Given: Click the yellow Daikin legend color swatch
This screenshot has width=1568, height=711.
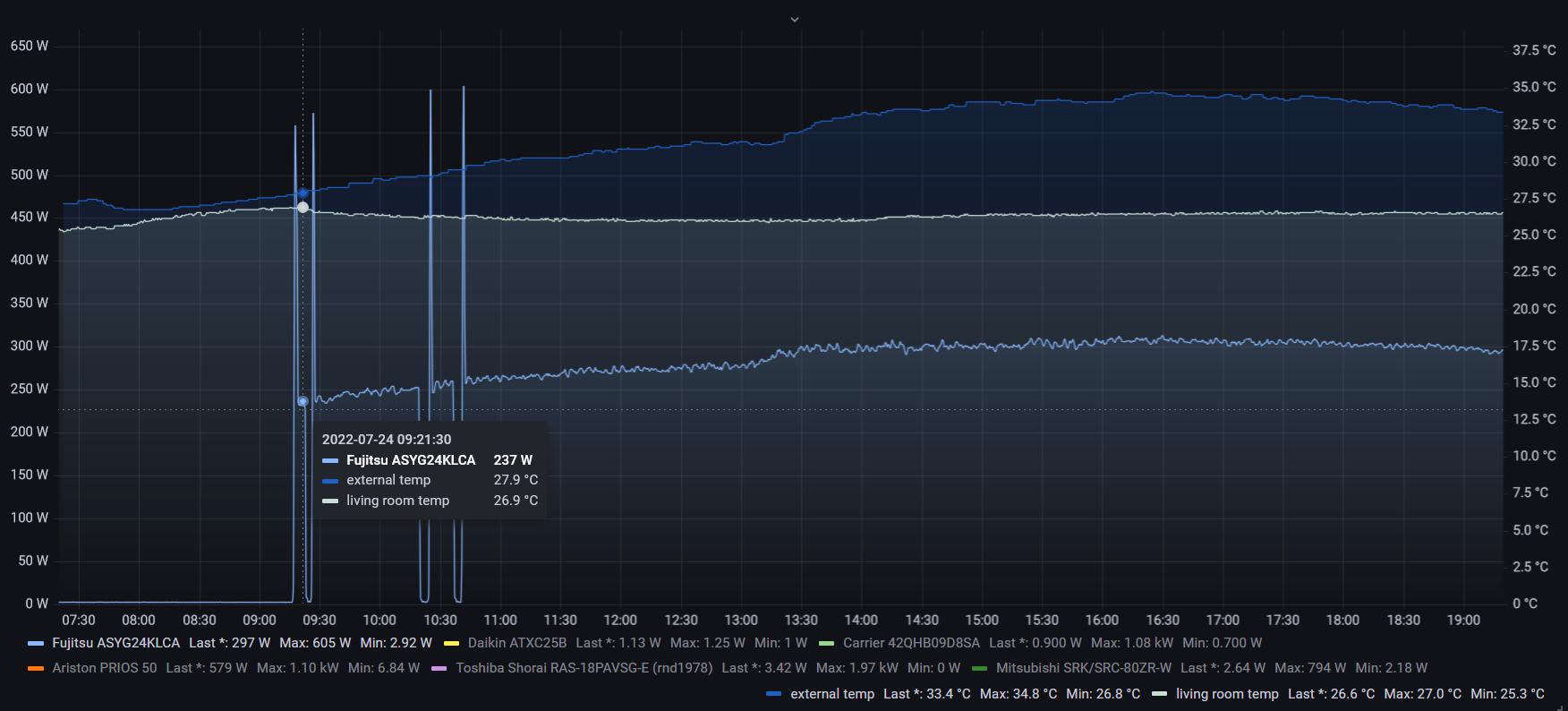Looking at the screenshot, I should coord(451,643).
